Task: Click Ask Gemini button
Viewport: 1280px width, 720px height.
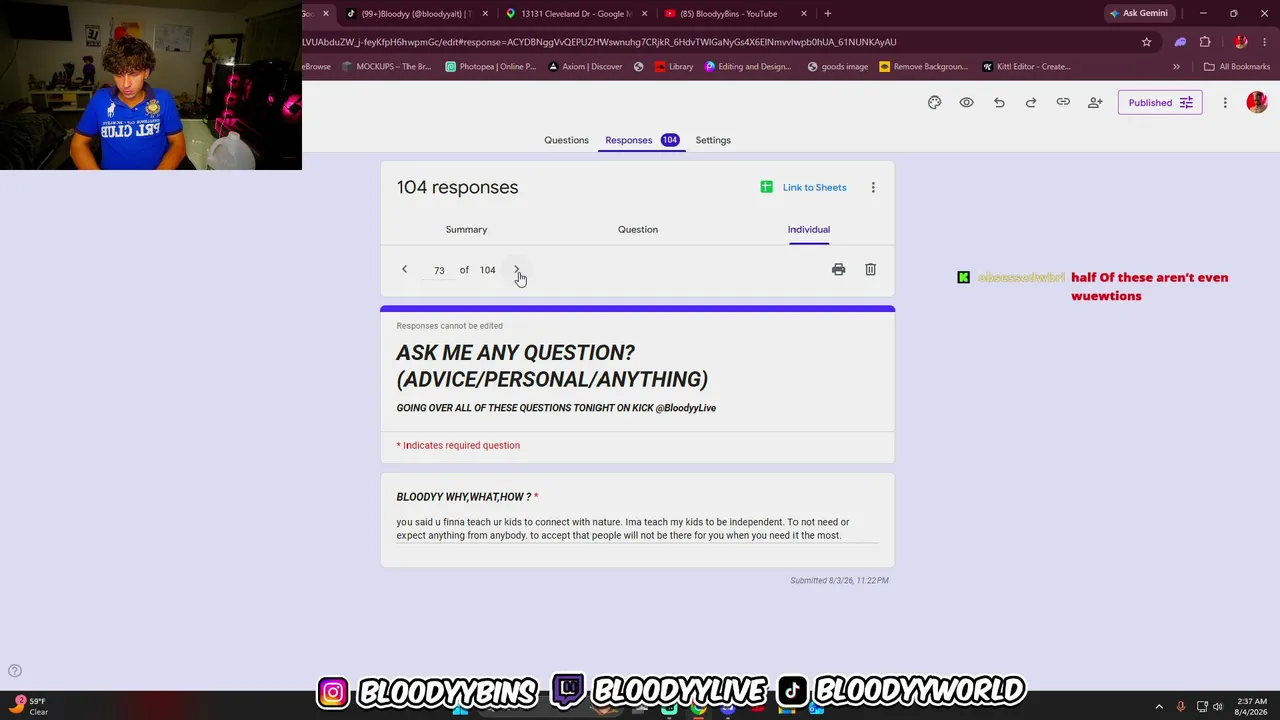Action: [1138, 13]
